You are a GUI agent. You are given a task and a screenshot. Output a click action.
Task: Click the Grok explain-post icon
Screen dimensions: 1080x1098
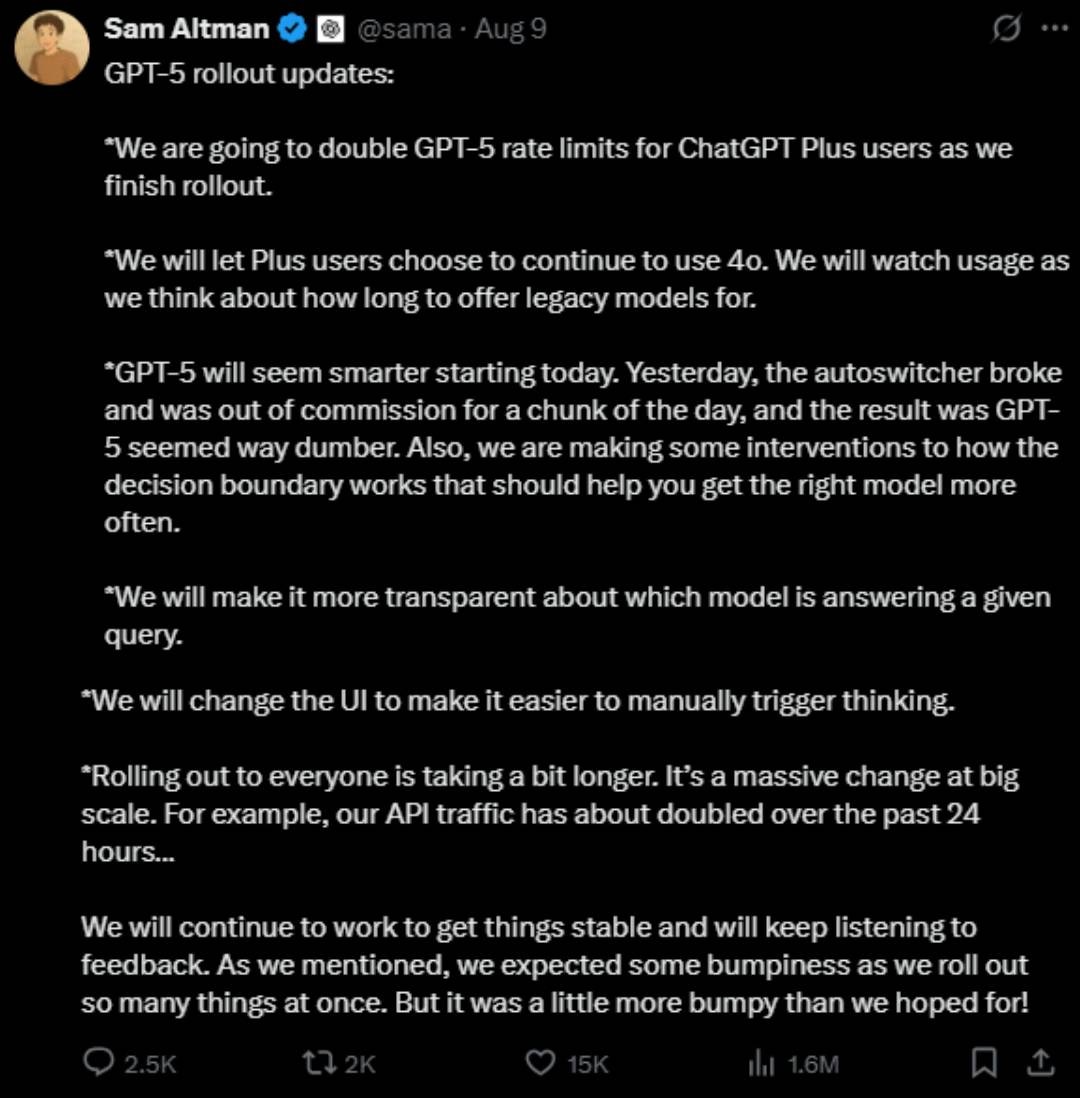click(1006, 29)
